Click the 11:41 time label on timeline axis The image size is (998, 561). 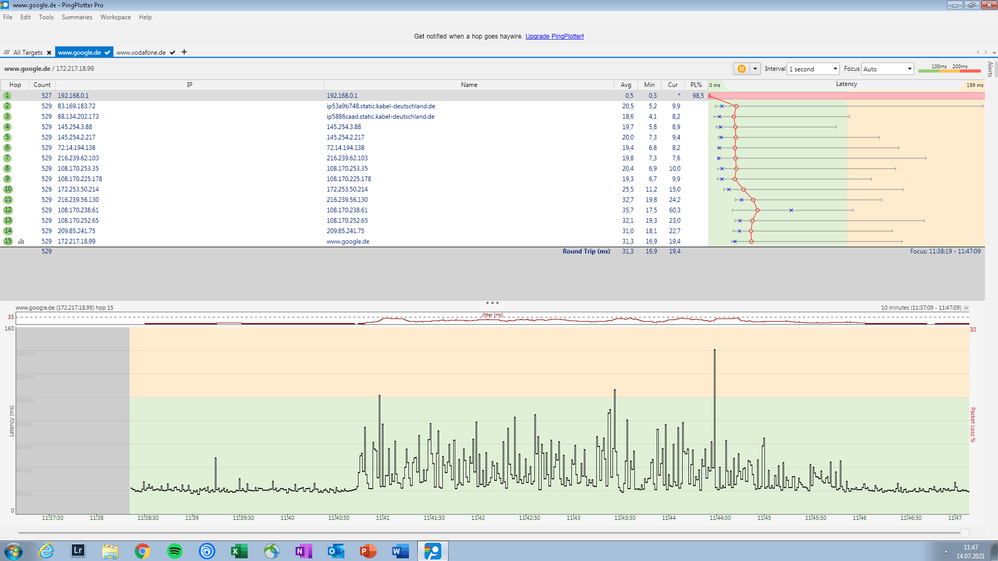382,518
